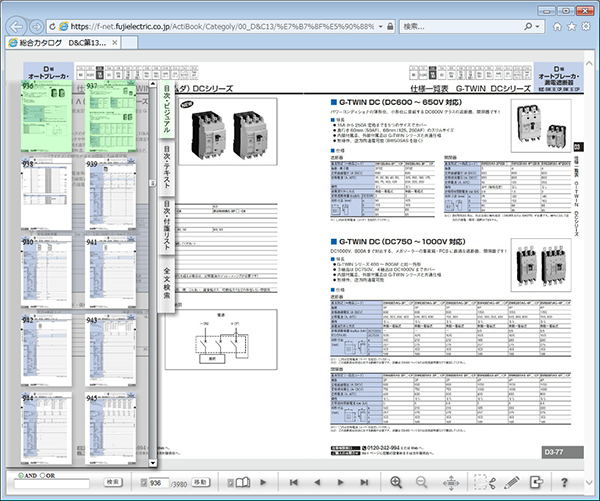600x501 pixels.
Task: Go to the previous page arrow
Action: (317, 482)
